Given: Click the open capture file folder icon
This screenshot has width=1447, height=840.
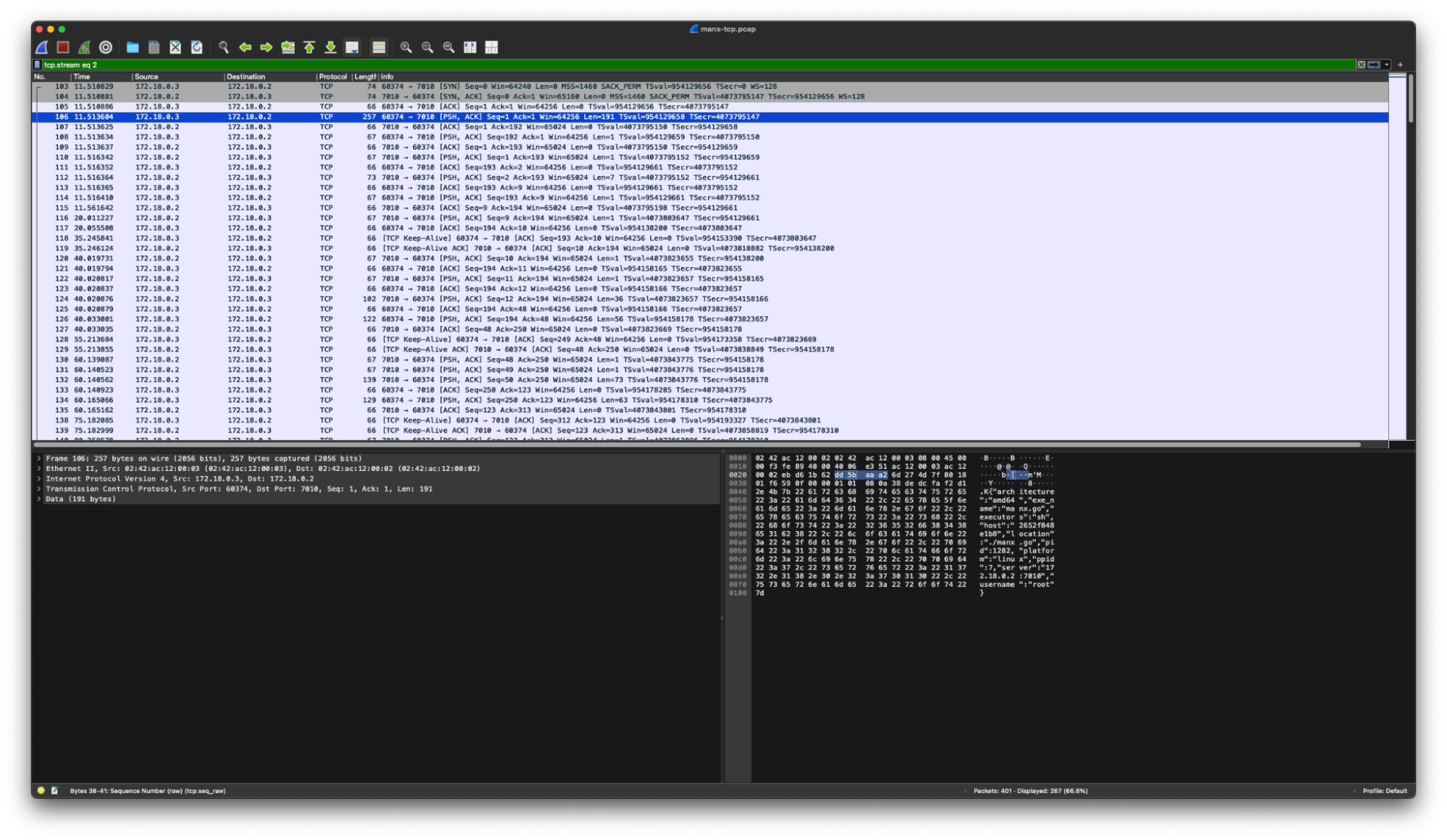Looking at the screenshot, I should point(132,47).
